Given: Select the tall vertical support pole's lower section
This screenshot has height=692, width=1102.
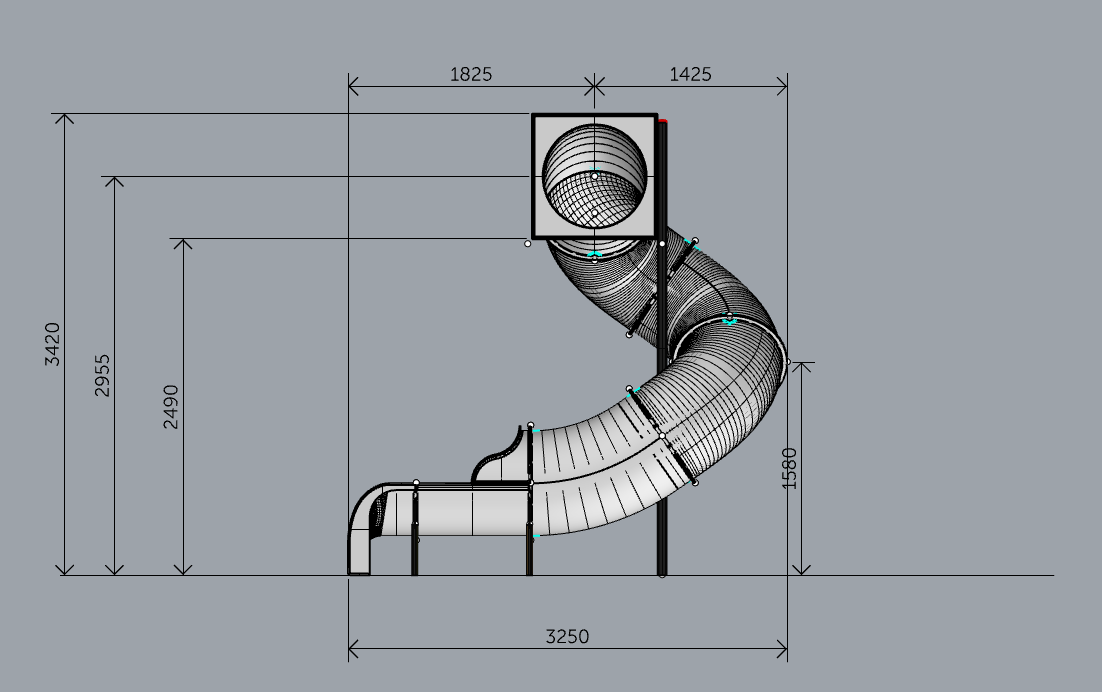Looking at the screenshot, I should pyautogui.click(x=662, y=530).
